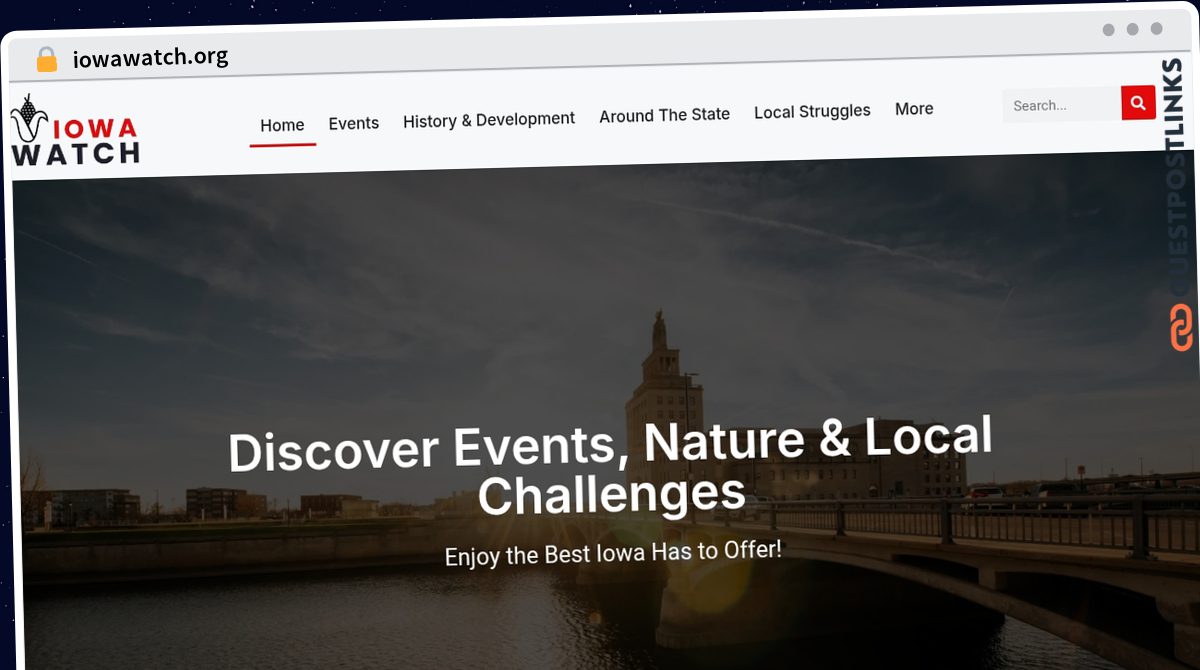This screenshot has height=670, width=1200.
Task: Click the orange chain-link icon
Action: (x=1181, y=328)
